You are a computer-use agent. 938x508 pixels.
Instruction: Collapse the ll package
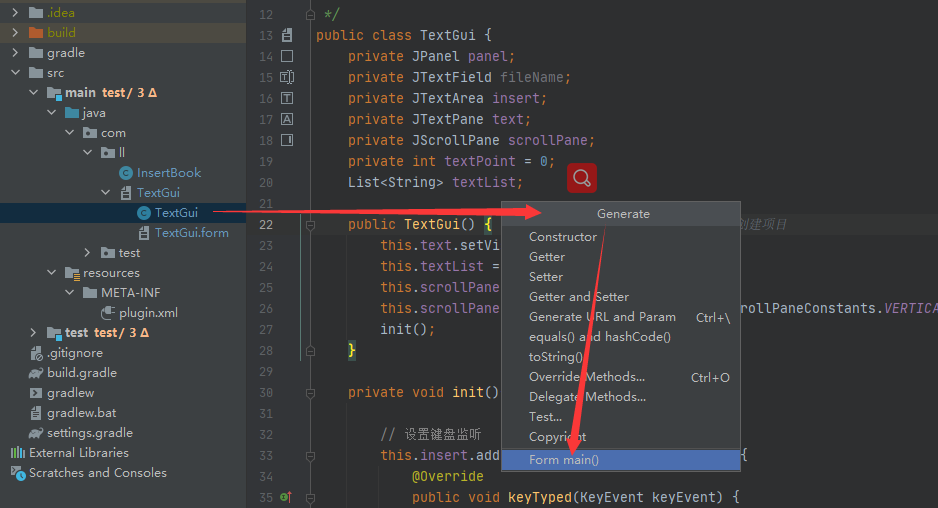[x=87, y=153]
